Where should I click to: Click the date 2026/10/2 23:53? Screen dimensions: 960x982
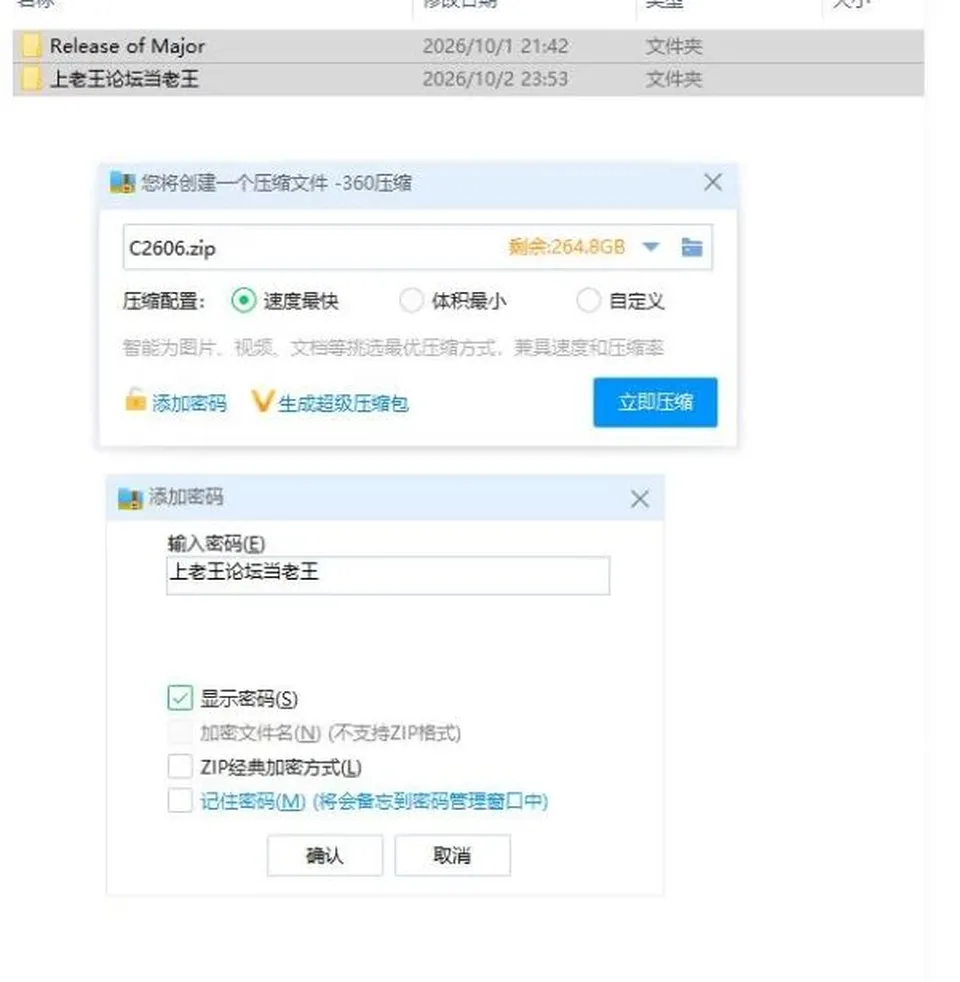click(x=495, y=79)
